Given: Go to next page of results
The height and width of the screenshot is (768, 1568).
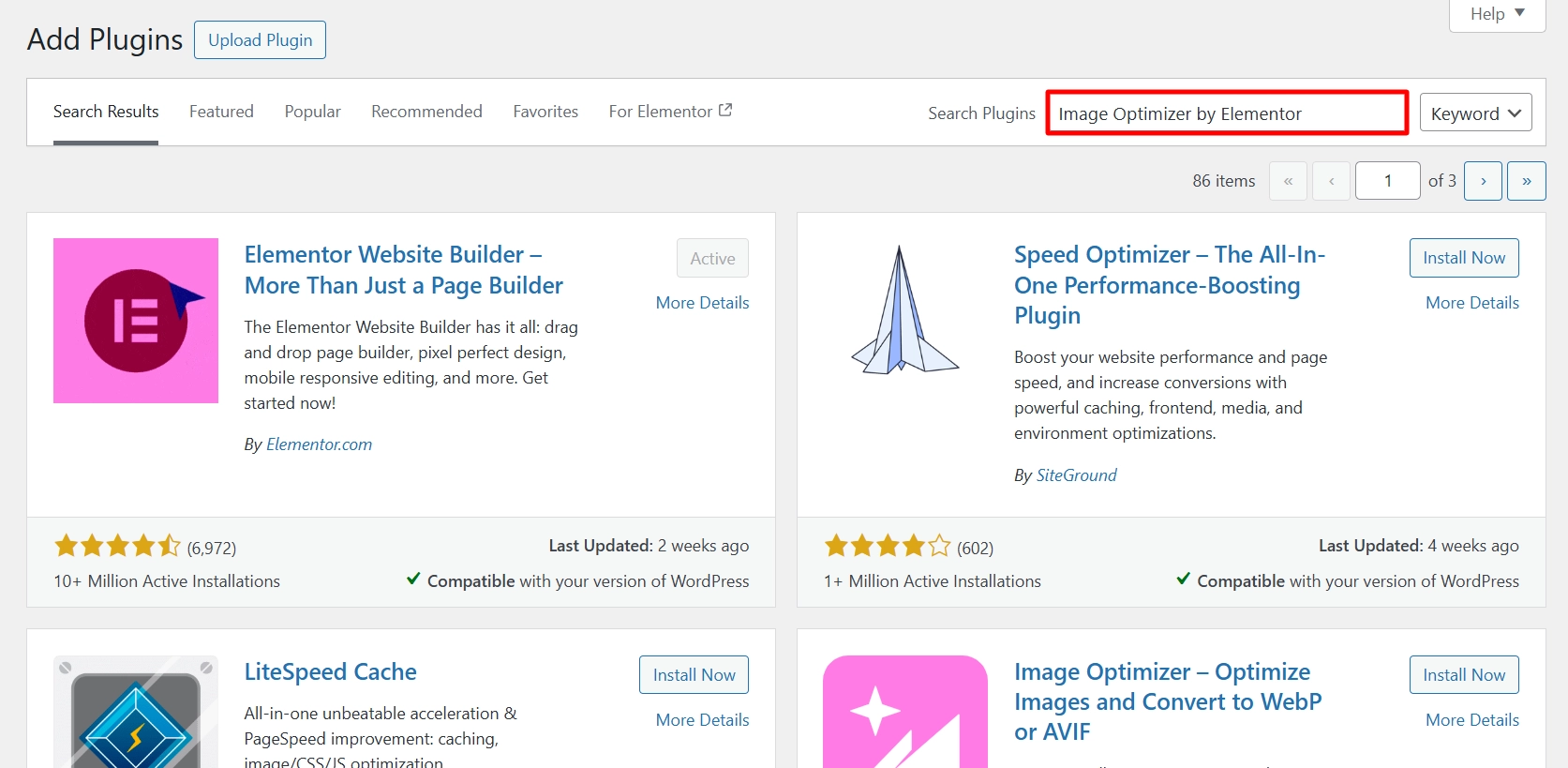Looking at the screenshot, I should coord(1484,181).
